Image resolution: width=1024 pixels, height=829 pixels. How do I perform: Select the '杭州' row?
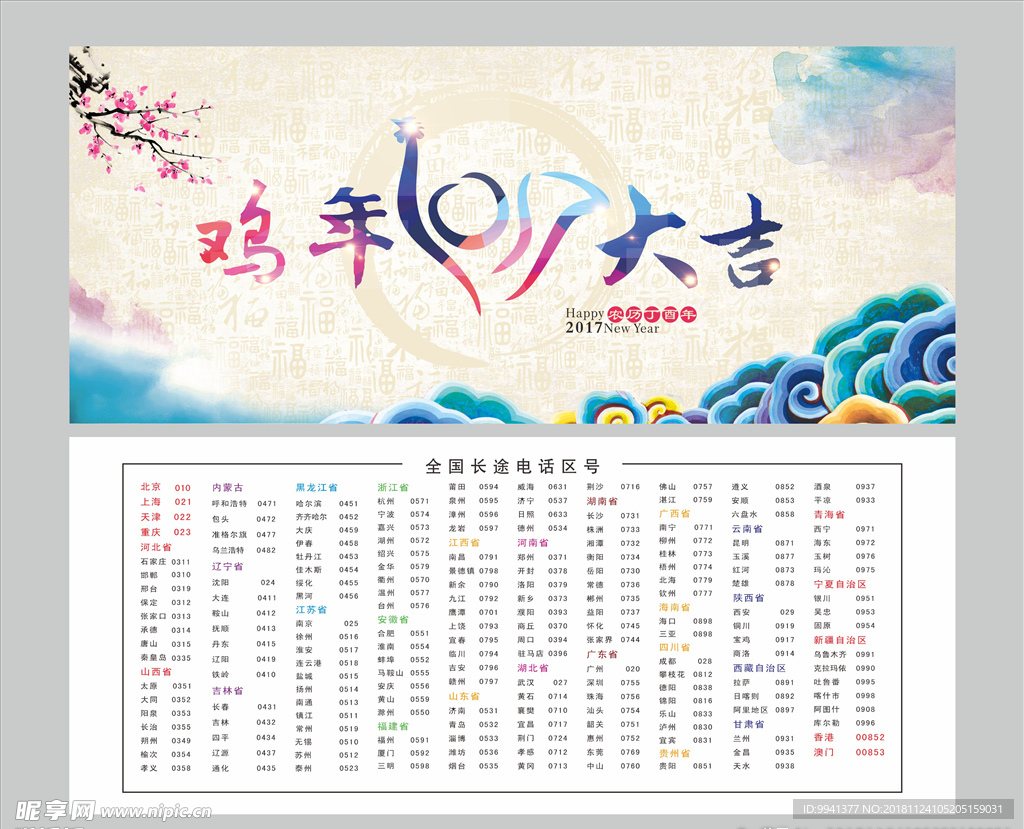[404, 501]
